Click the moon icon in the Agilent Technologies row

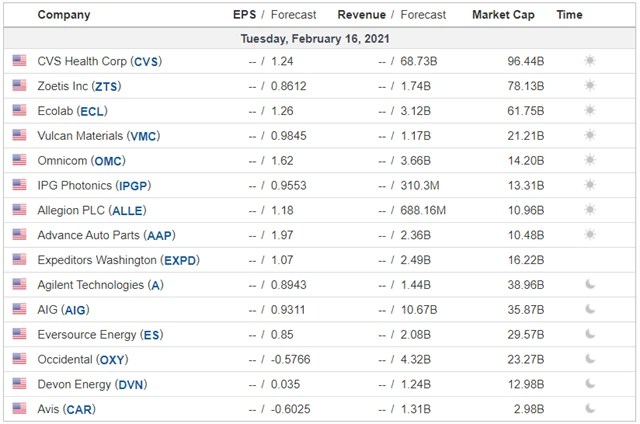coord(590,284)
